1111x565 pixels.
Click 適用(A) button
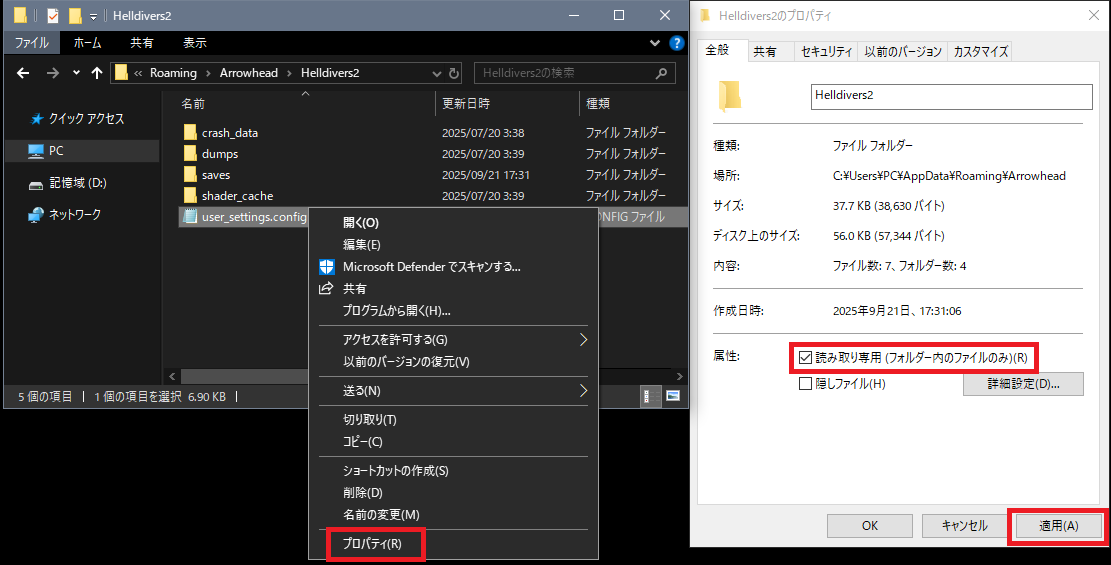[x=1059, y=526]
